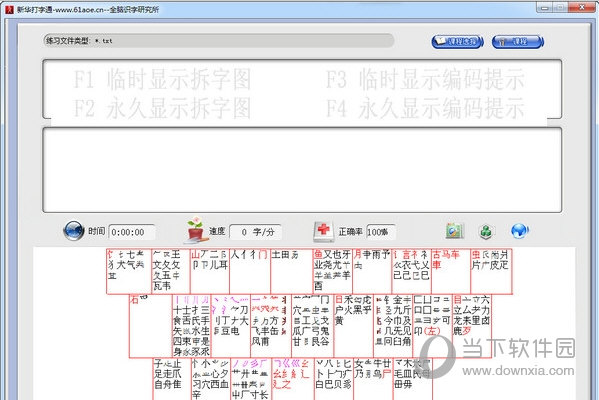Click the key cell containing 古马车

pos(451,272)
